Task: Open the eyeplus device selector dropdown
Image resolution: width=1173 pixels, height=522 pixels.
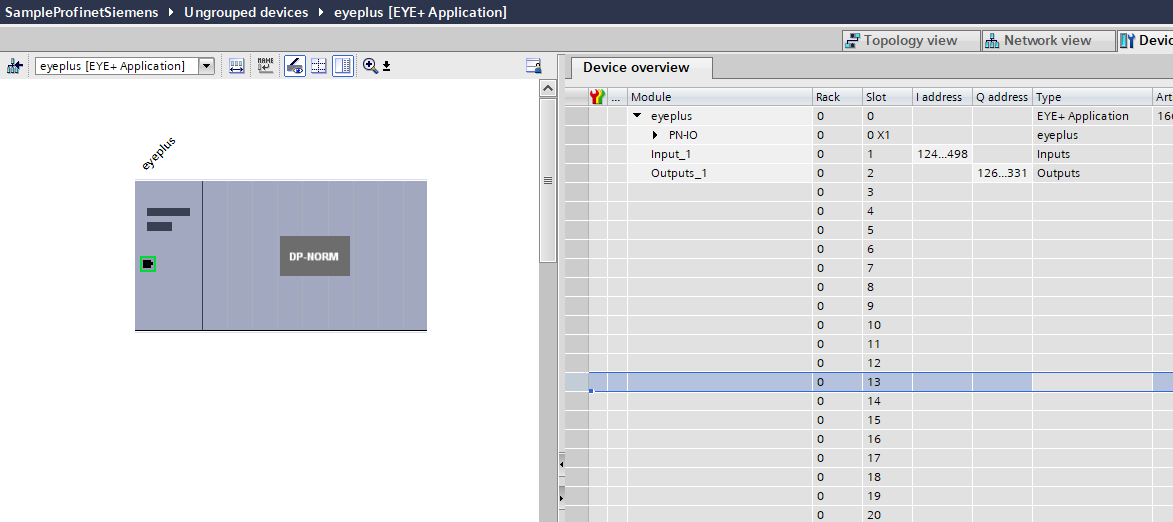Action: 207,66
